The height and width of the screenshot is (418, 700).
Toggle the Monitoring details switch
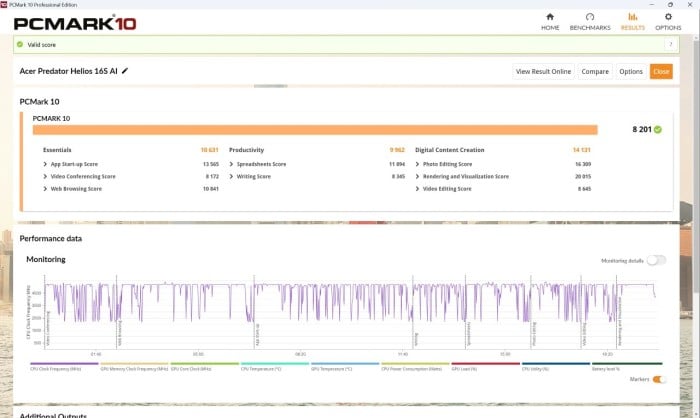656,260
